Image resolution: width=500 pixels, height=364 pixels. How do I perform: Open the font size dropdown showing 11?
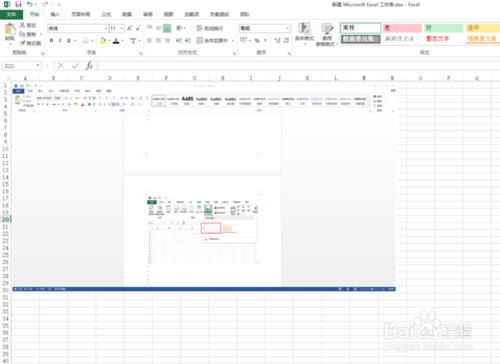(122, 29)
